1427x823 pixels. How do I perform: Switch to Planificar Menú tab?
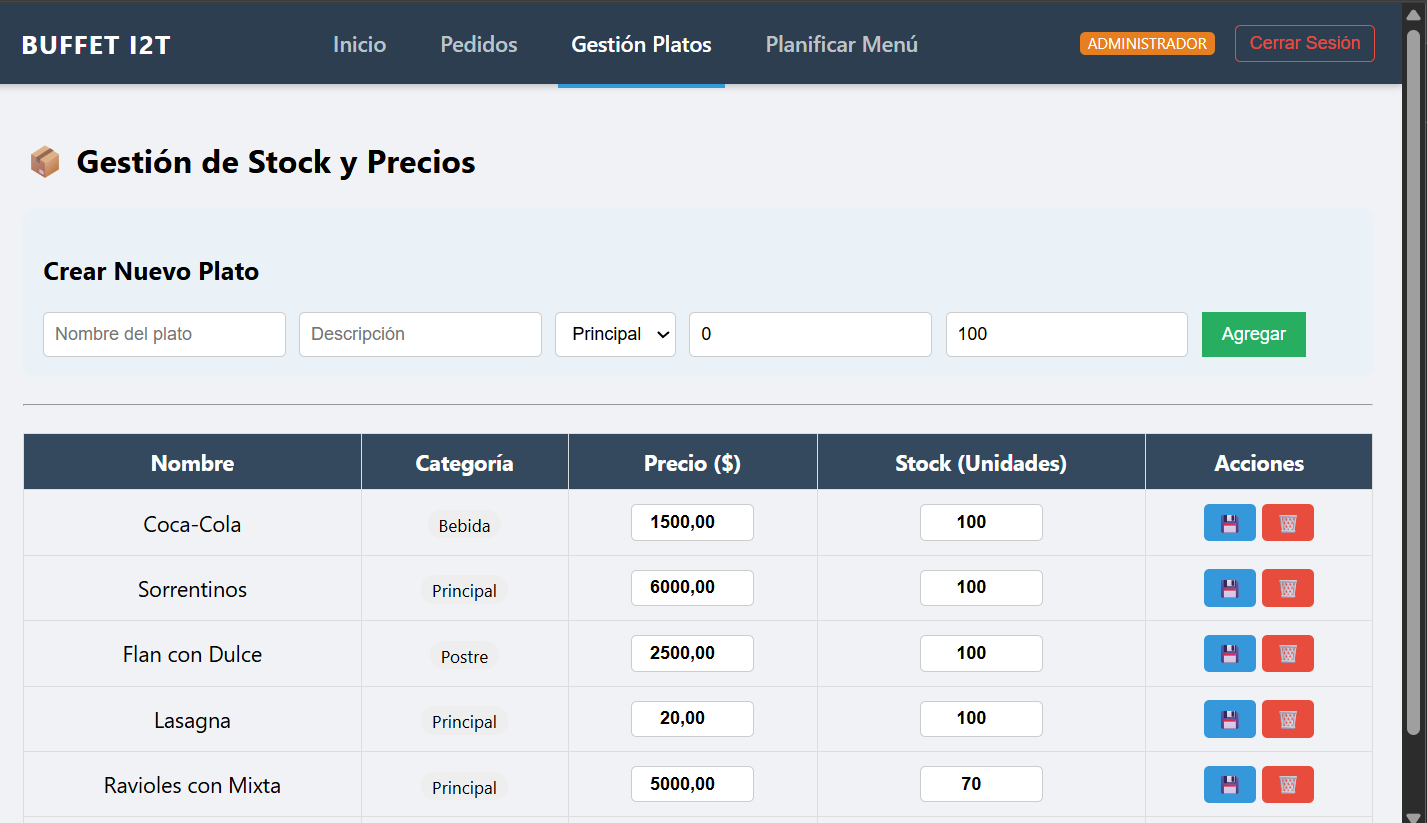841,44
